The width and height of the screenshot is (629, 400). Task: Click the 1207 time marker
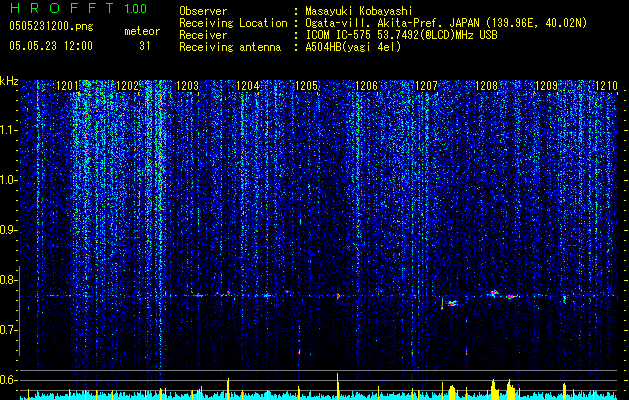[426, 86]
